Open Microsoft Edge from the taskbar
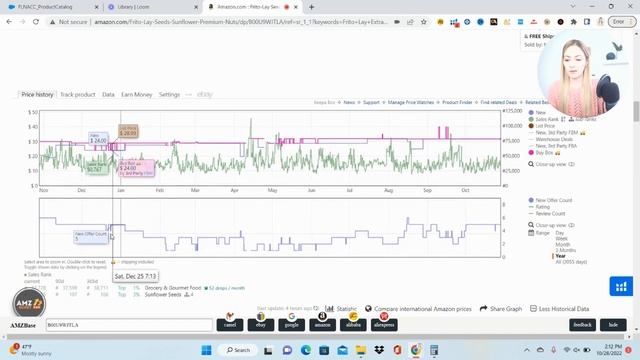640x360 pixels. pyautogui.click(x=305, y=350)
